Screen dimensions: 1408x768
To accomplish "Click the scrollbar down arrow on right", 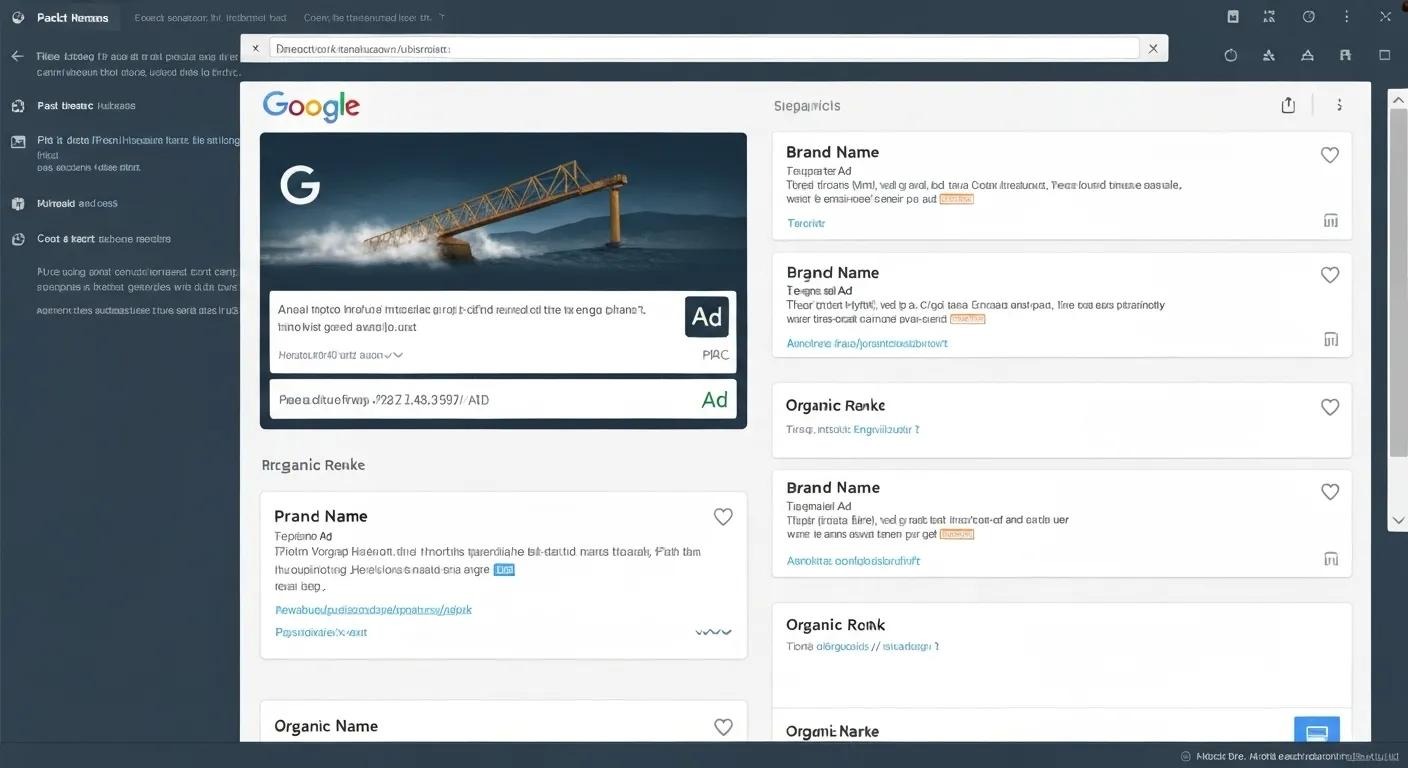I will tap(1398, 520).
